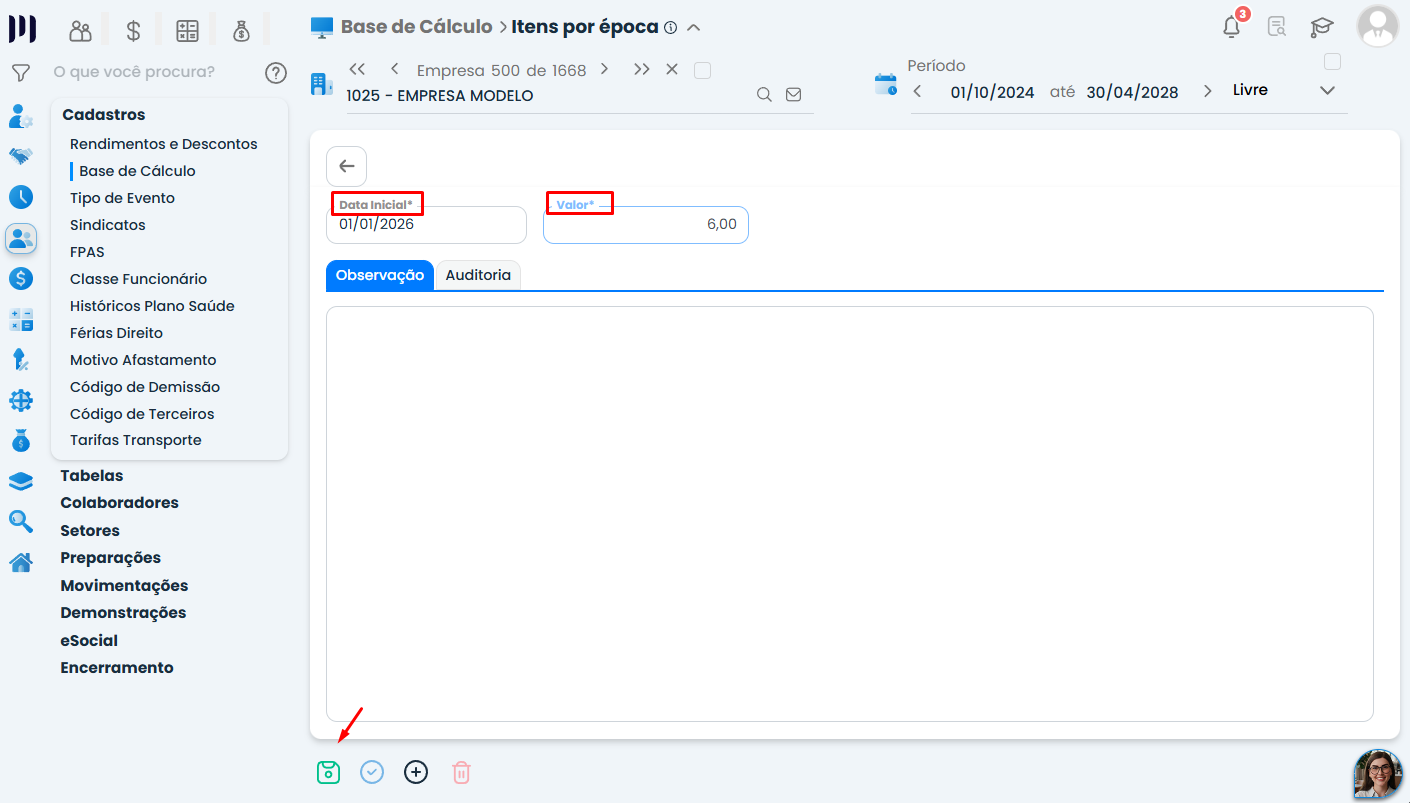This screenshot has height=803, width=1410.
Task: Select the Observação tab
Action: pos(380,275)
